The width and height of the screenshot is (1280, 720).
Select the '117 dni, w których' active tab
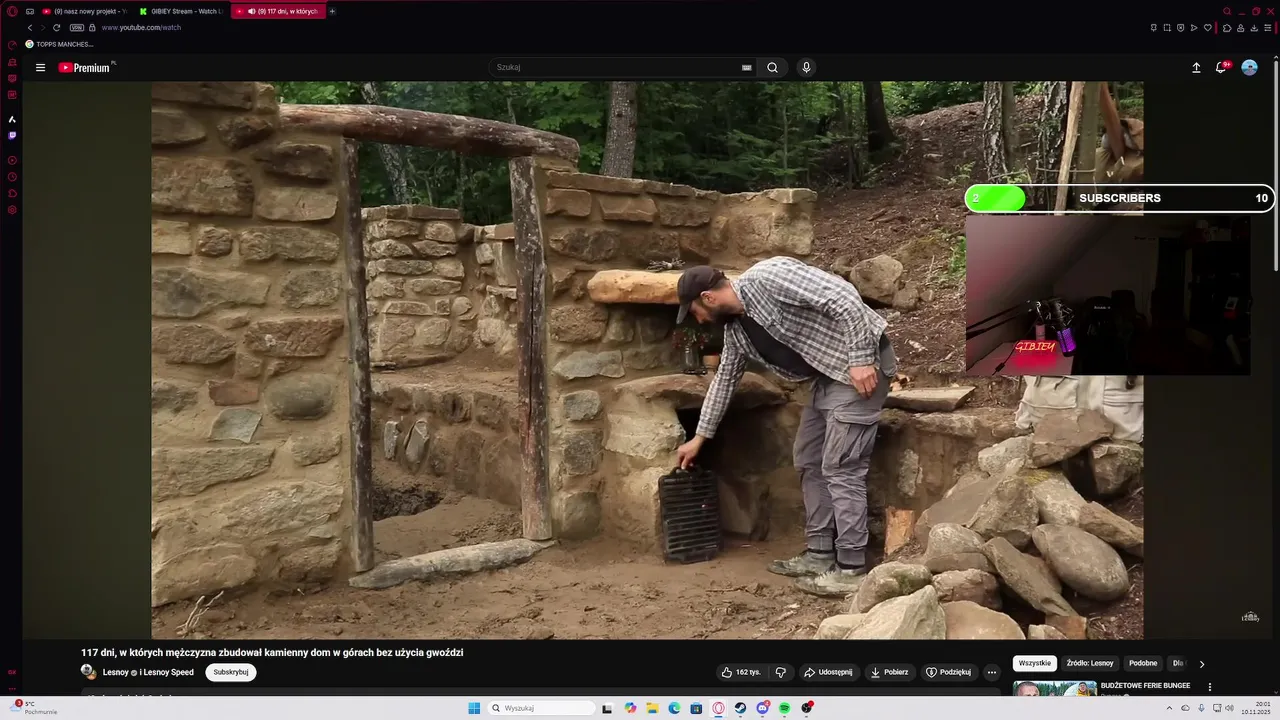[278, 11]
